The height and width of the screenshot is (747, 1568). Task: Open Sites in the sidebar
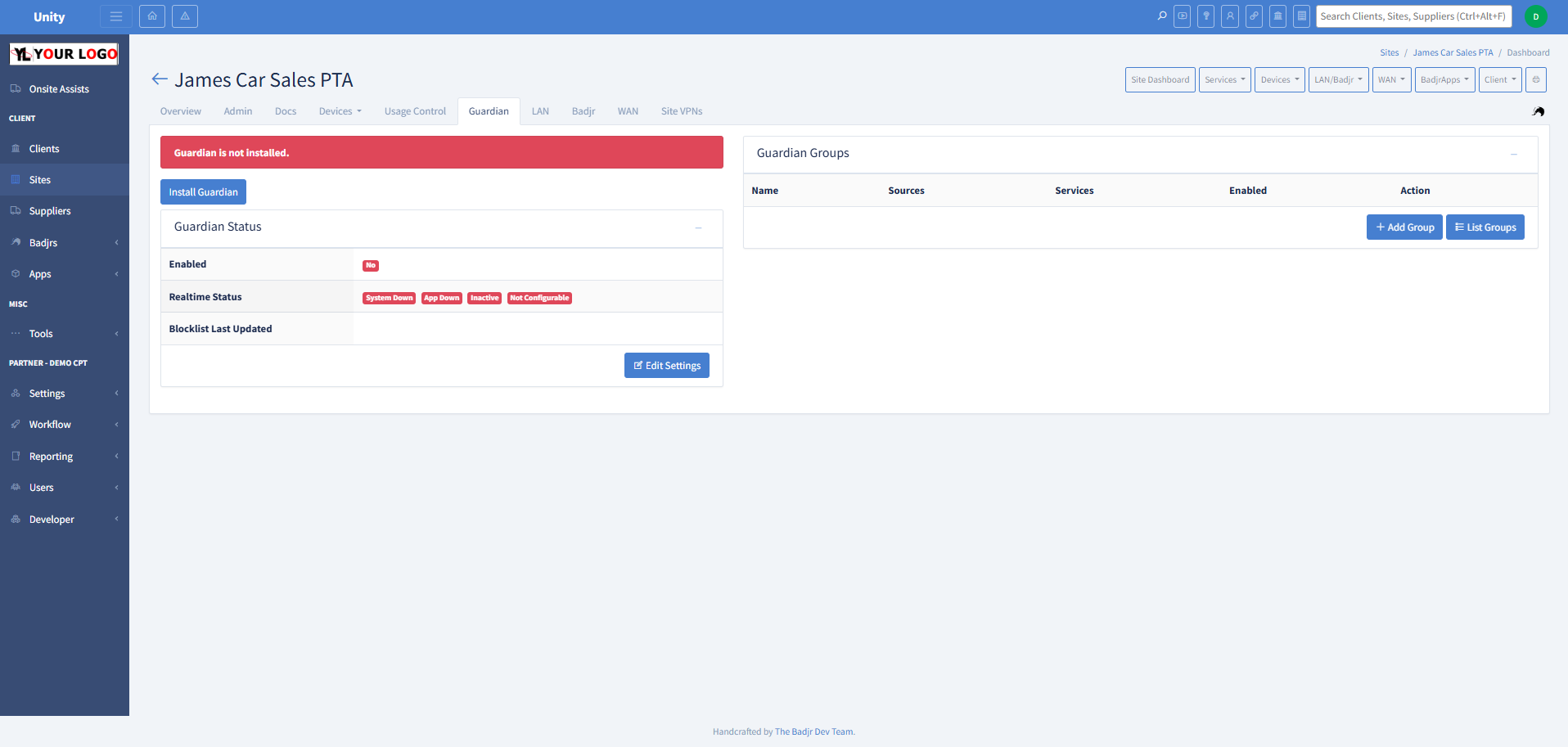pos(65,180)
